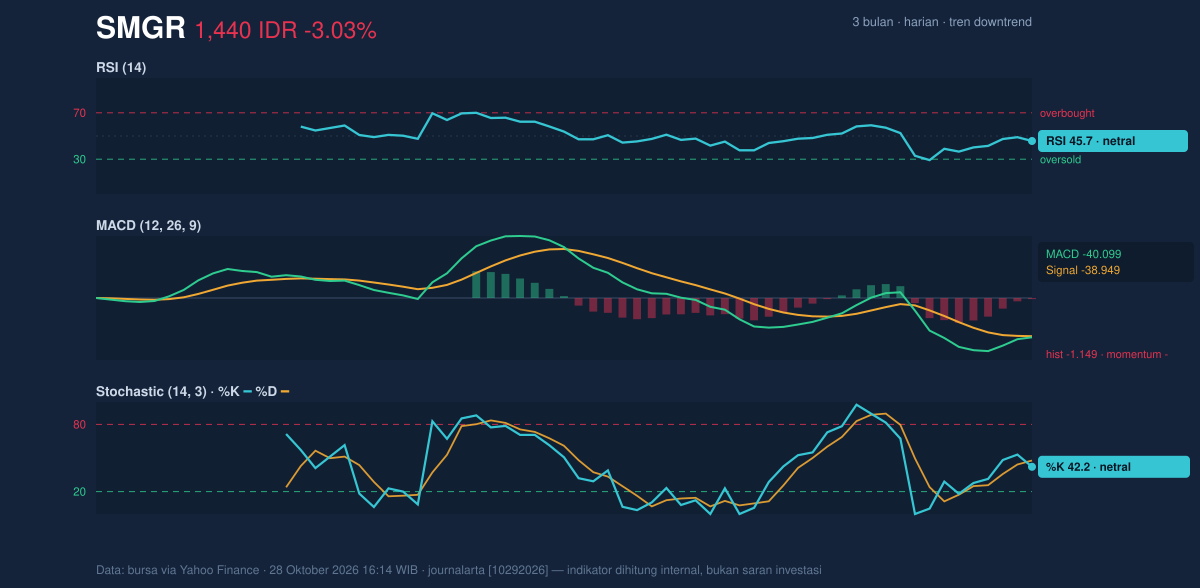This screenshot has height=588, width=1200.
Task: Select the 'MACD -40.099' legend value
Action: point(1084,254)
